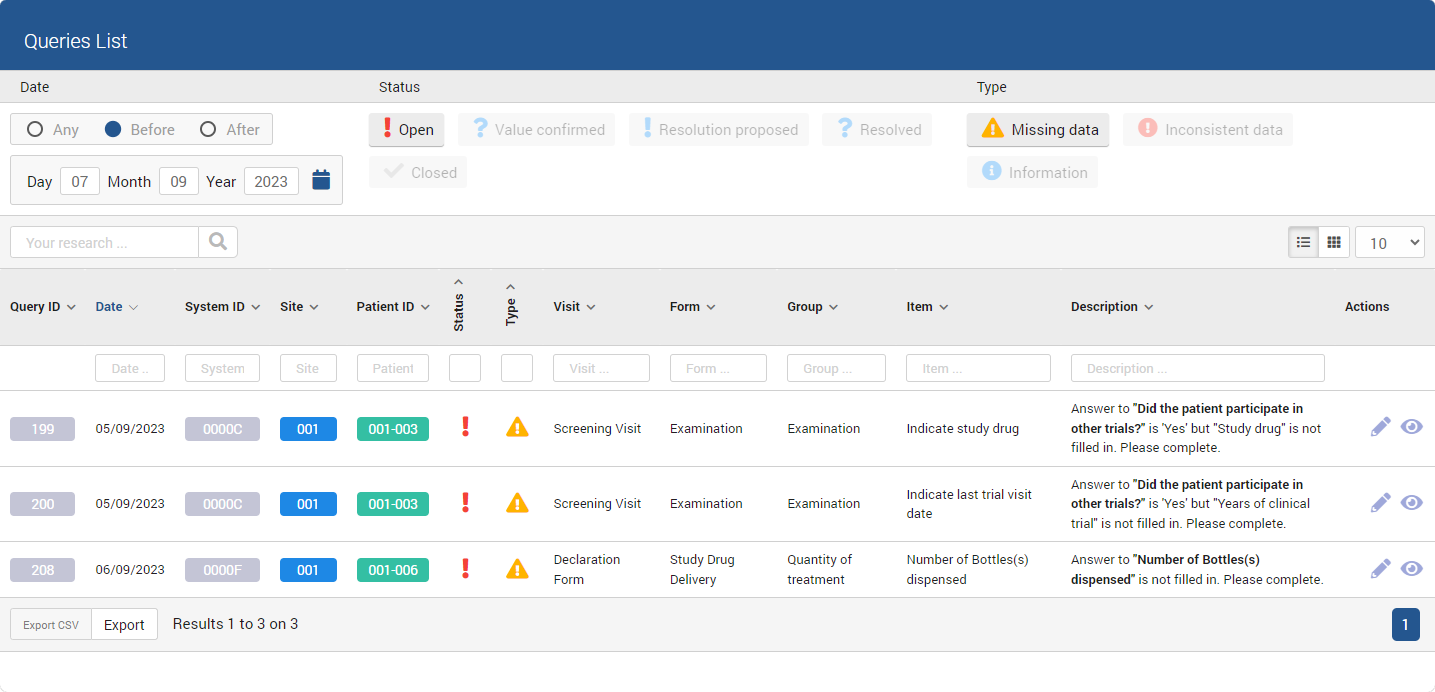Toggle the Open status filter
The height and width of the screenshot is (692, 1435).
[406, 129]
